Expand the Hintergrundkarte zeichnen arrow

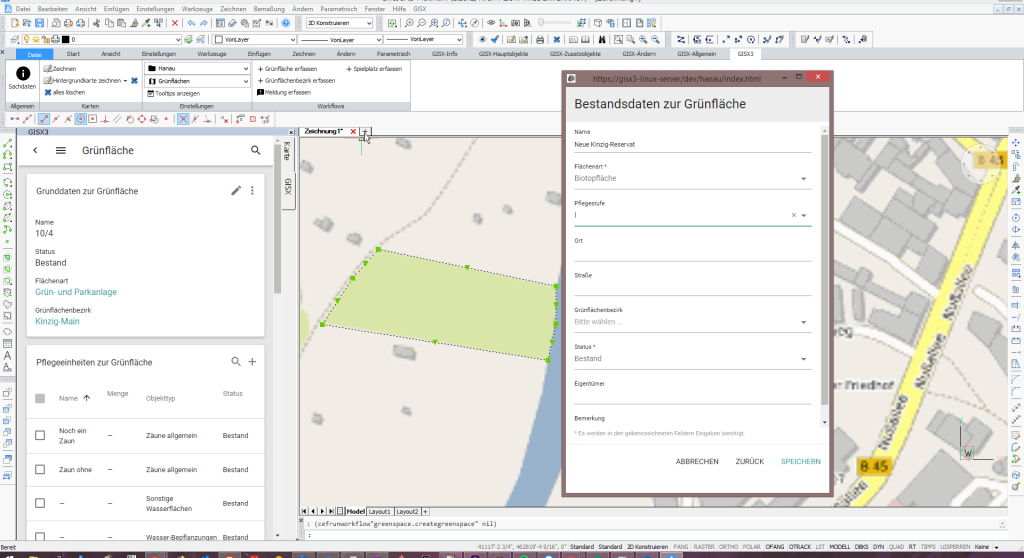click(125, 81)
